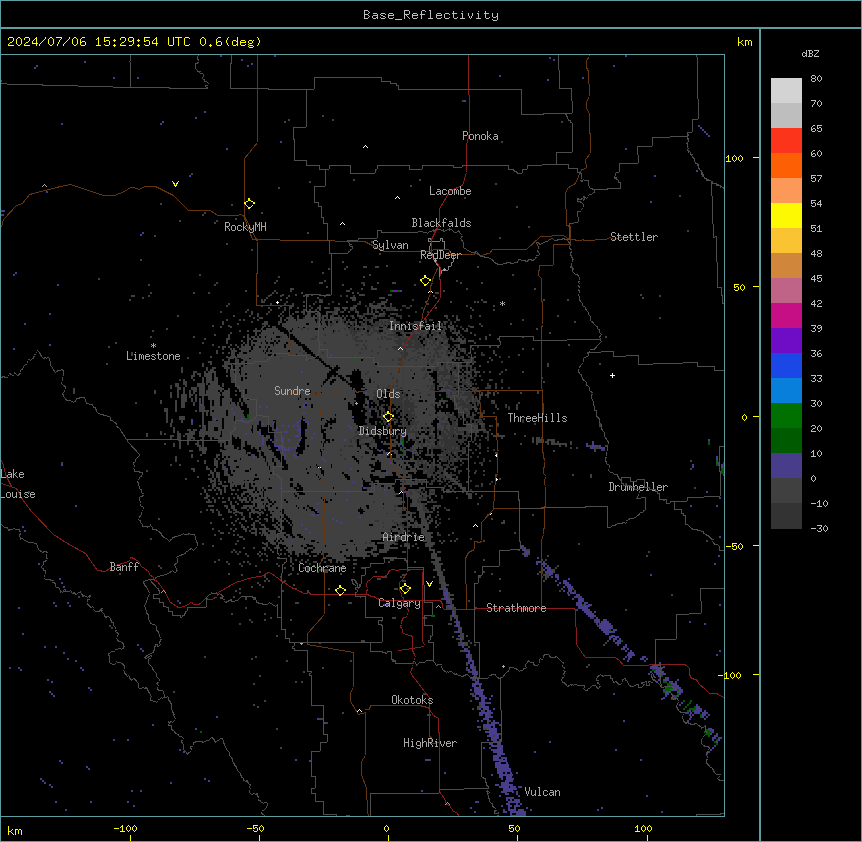Click the Ponoka label
The width and height of the screenshot is (862, 842).
pos(480,136)
